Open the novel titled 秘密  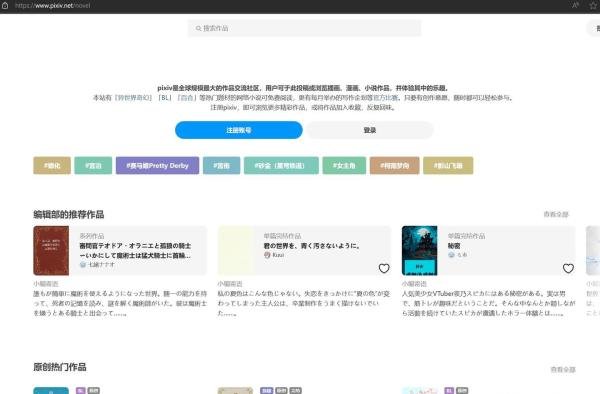(x=454, y=246)
